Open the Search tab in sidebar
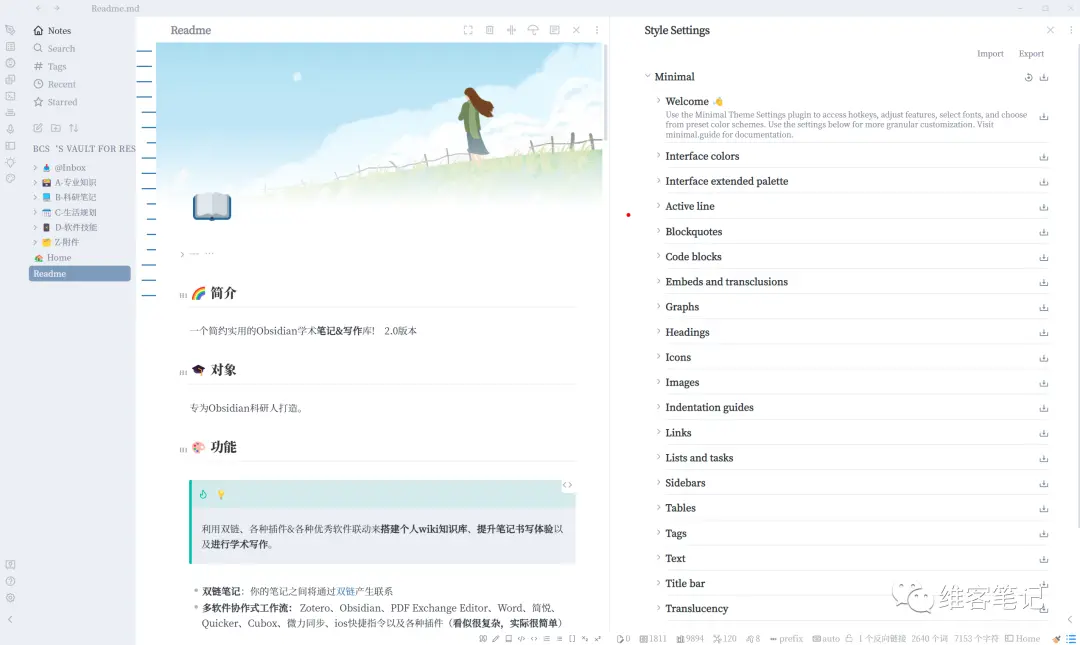Image resolution: width=1080 pixels, height=645 pixels. [x=54, y=48]
